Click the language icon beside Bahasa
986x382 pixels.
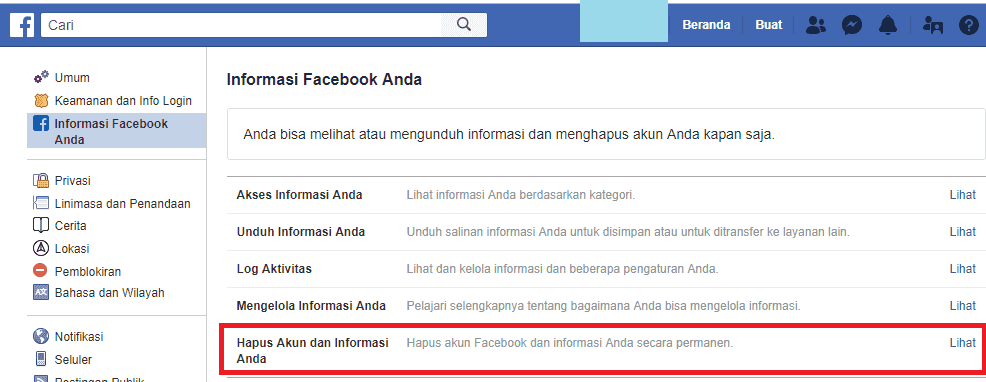[41, 293]
